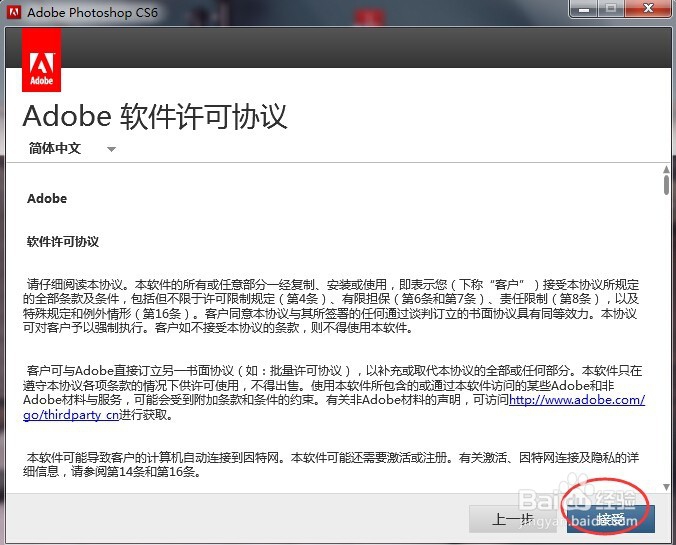Click the paragraph starting '本软件可能导致客户的计算机'

pos(331,464)
